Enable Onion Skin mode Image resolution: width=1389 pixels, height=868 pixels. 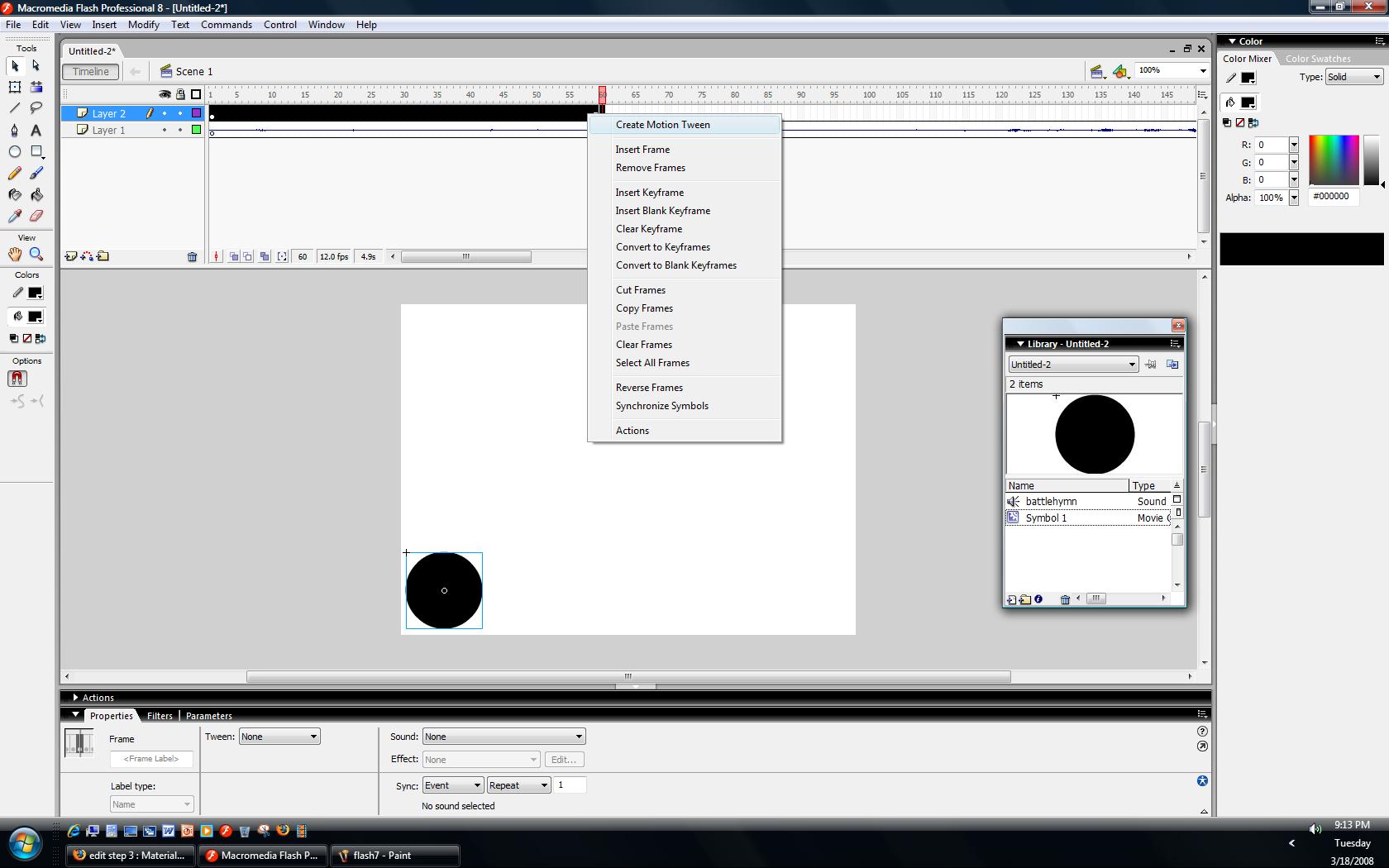pos(234,256)
